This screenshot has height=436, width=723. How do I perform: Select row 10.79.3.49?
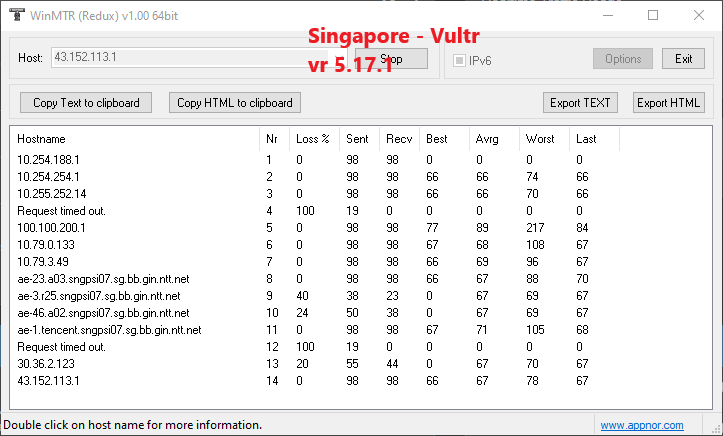tap(315, 262)
